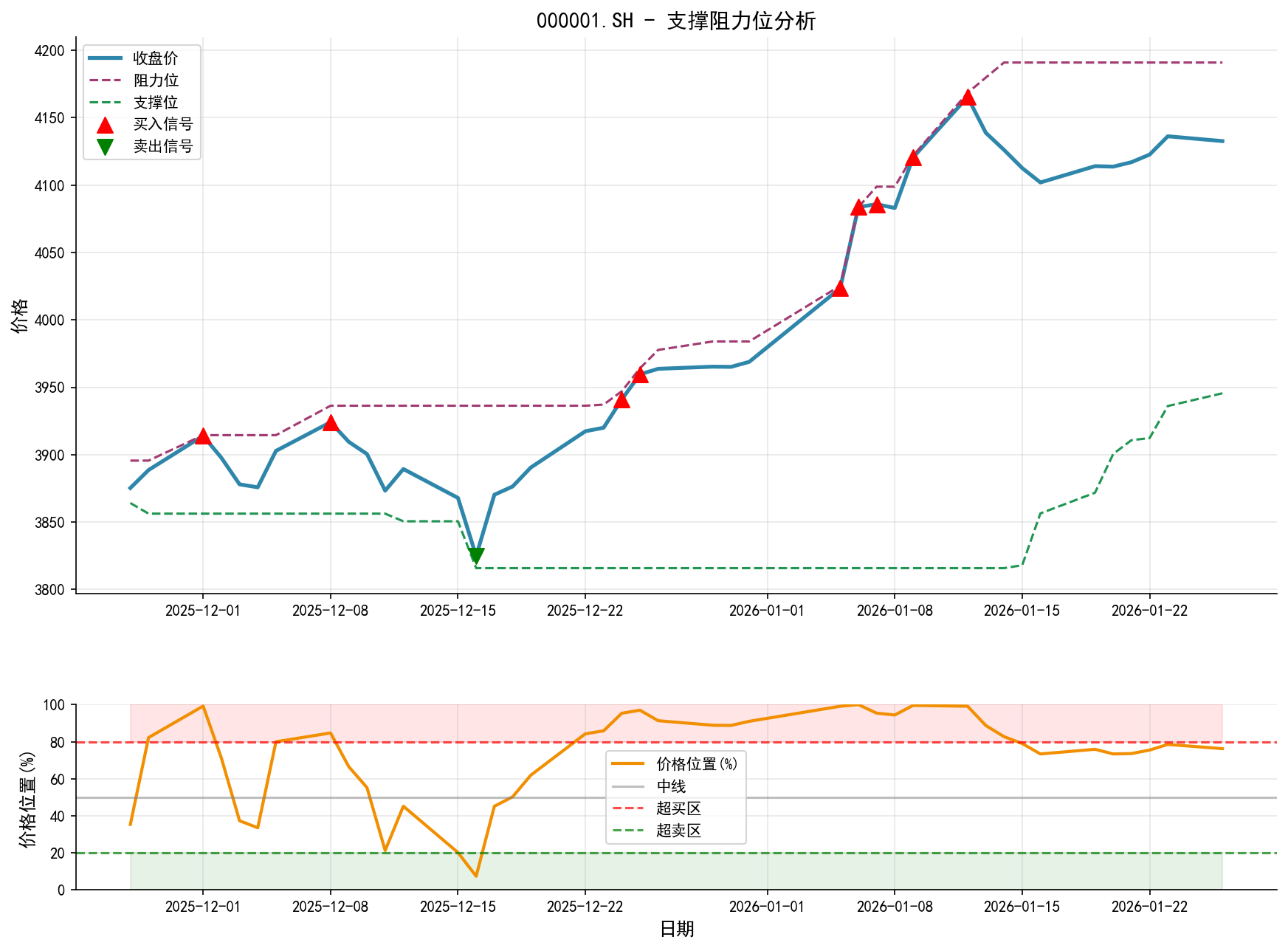The width and height of the screenshot is (1288, 948).
Task: Click the green triangle icon in 卖出信号 legend
Action: pos(106,147)
